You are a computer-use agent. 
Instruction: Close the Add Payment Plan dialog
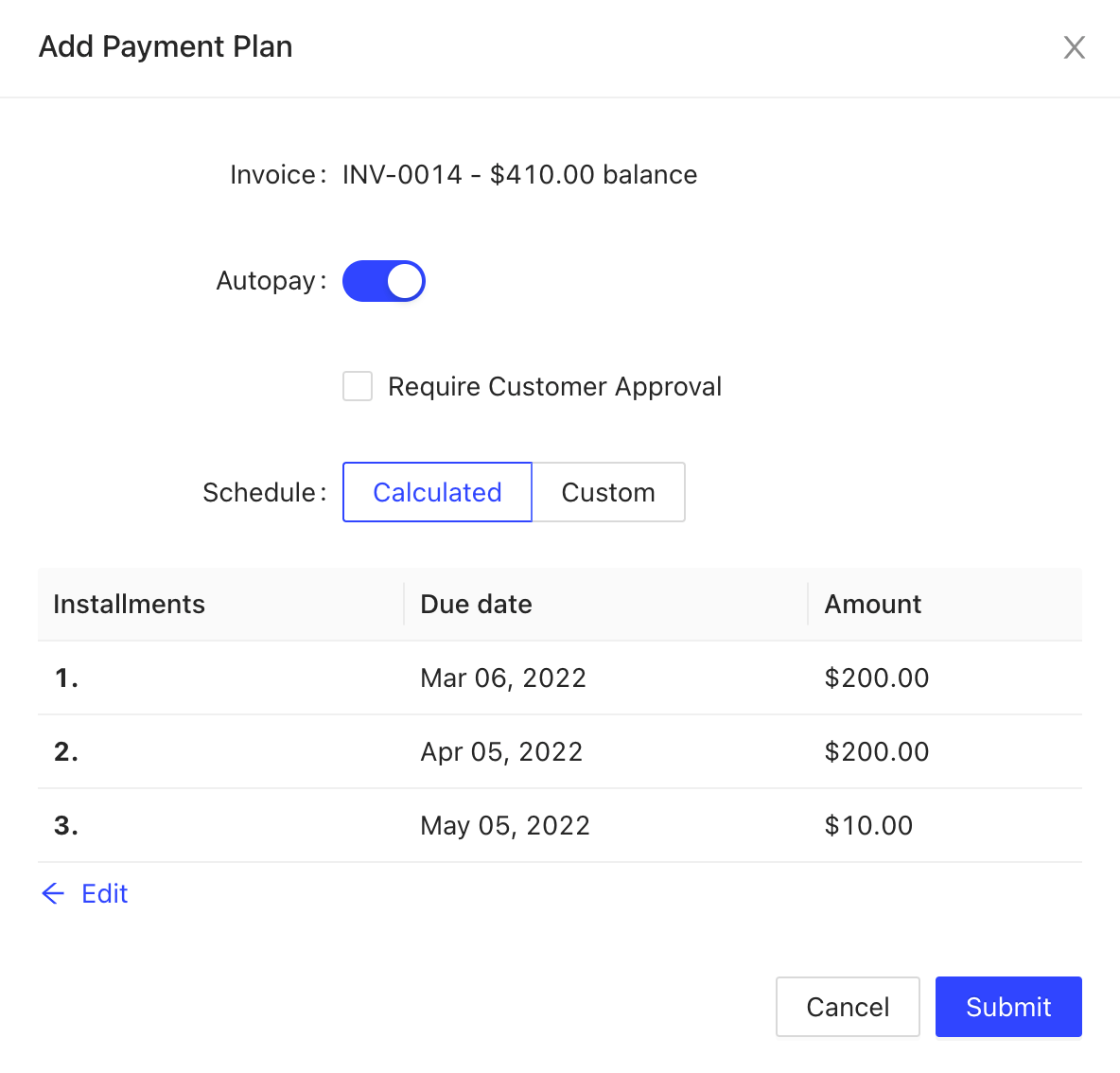[1074, 47]
